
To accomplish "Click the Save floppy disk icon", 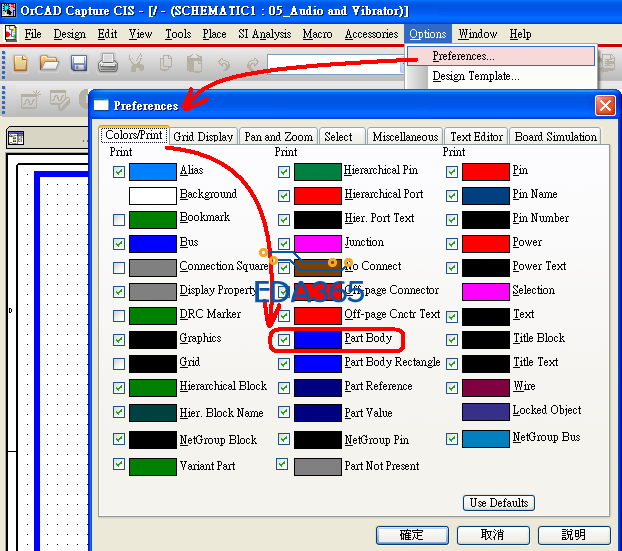I will pos(79,63).
